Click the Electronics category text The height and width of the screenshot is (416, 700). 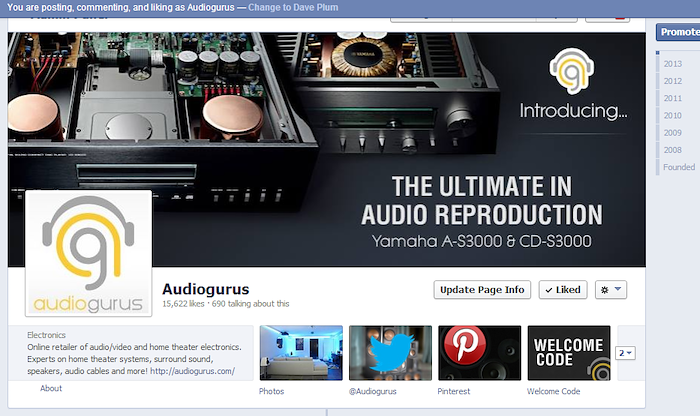coord(46,335)
